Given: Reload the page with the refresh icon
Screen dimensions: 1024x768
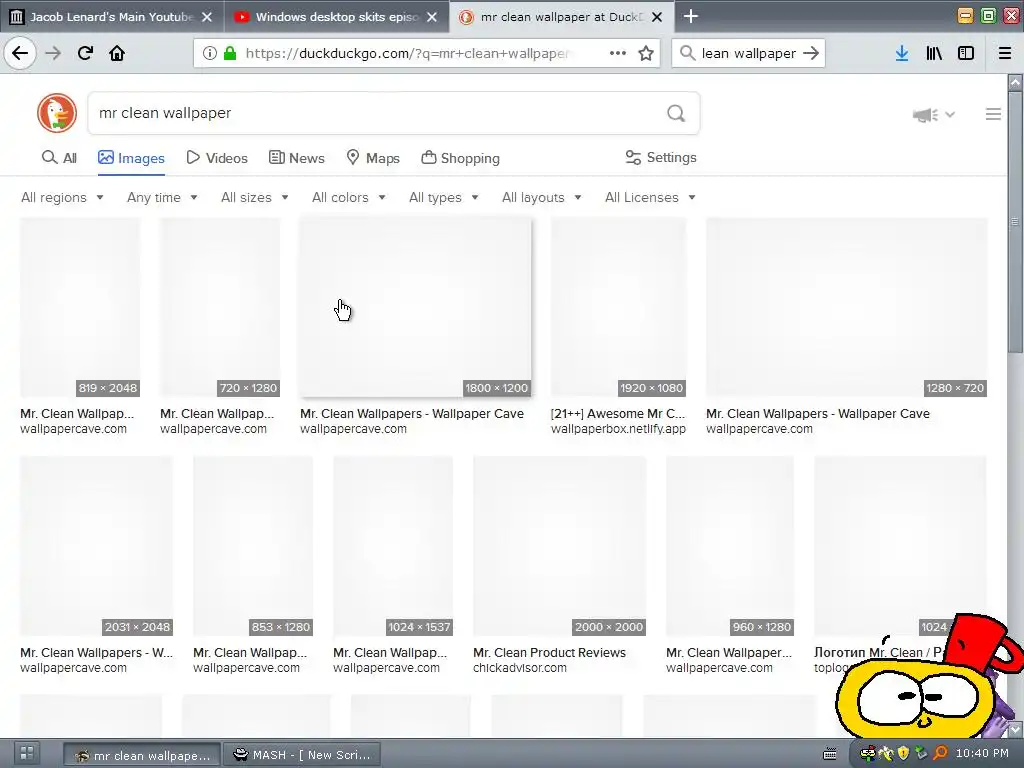Looking at the screenshot, I should [x=85, y=53].
